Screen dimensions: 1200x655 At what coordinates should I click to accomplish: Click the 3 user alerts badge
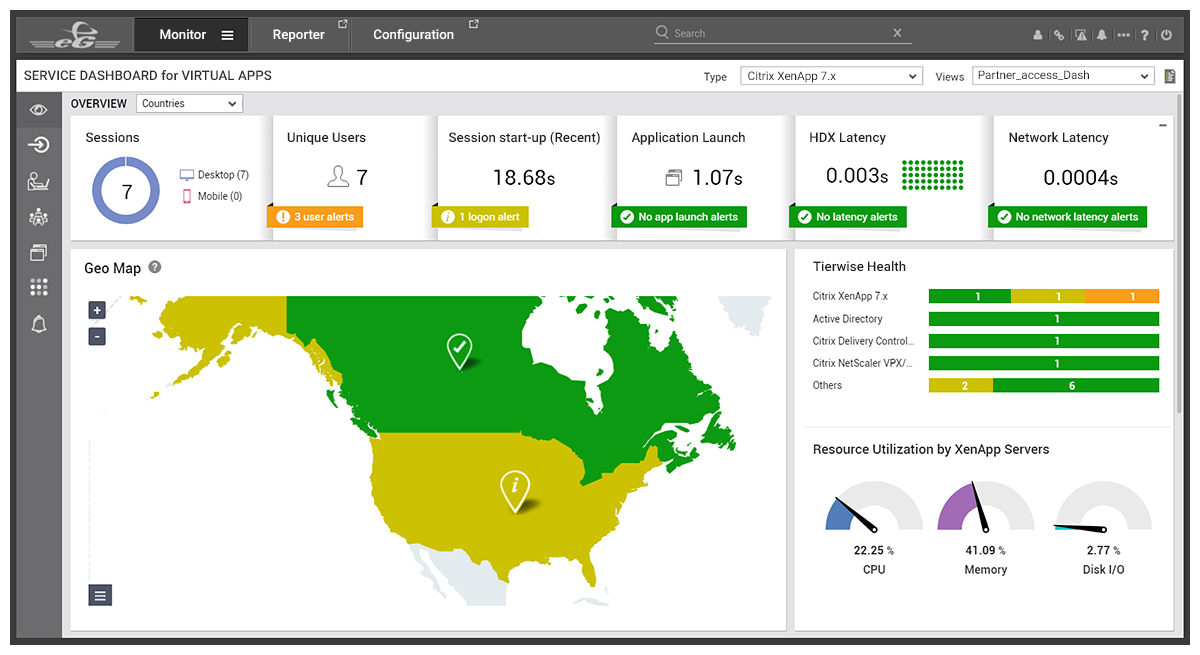(315, 217)
